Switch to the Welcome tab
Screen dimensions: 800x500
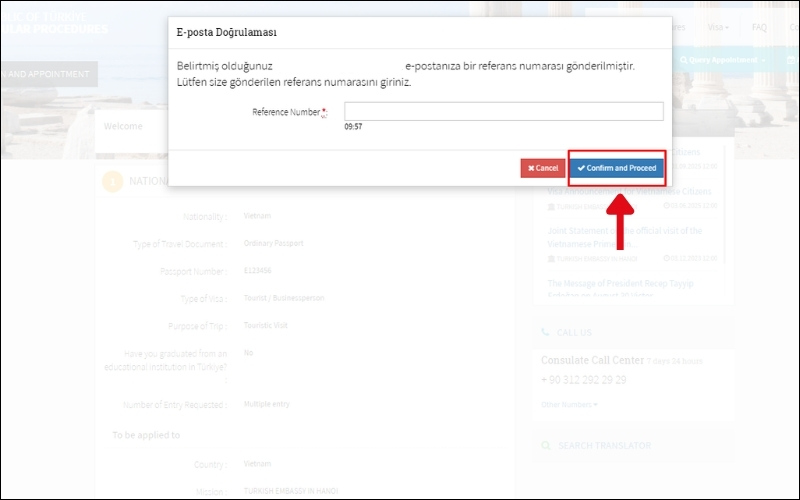(x=123, y=127)
